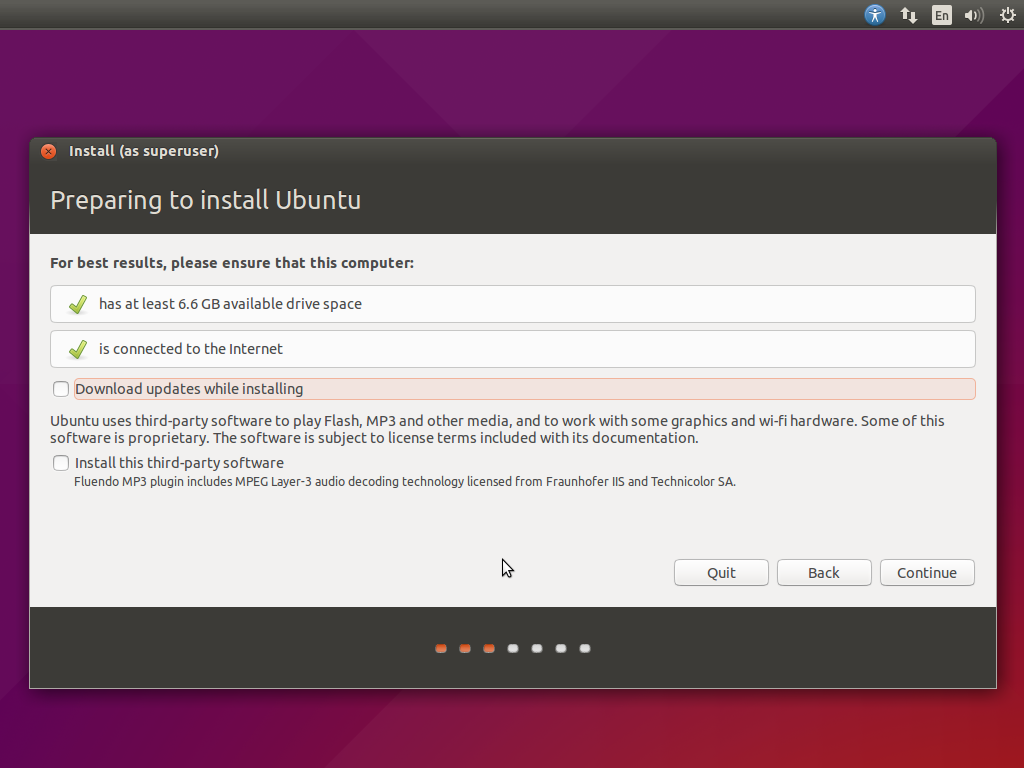The width and height of the screenshot is (1024, 768).
Task: Click the green checkmark beside drive space
Action: pyautogui.click(x=77, y=304)
